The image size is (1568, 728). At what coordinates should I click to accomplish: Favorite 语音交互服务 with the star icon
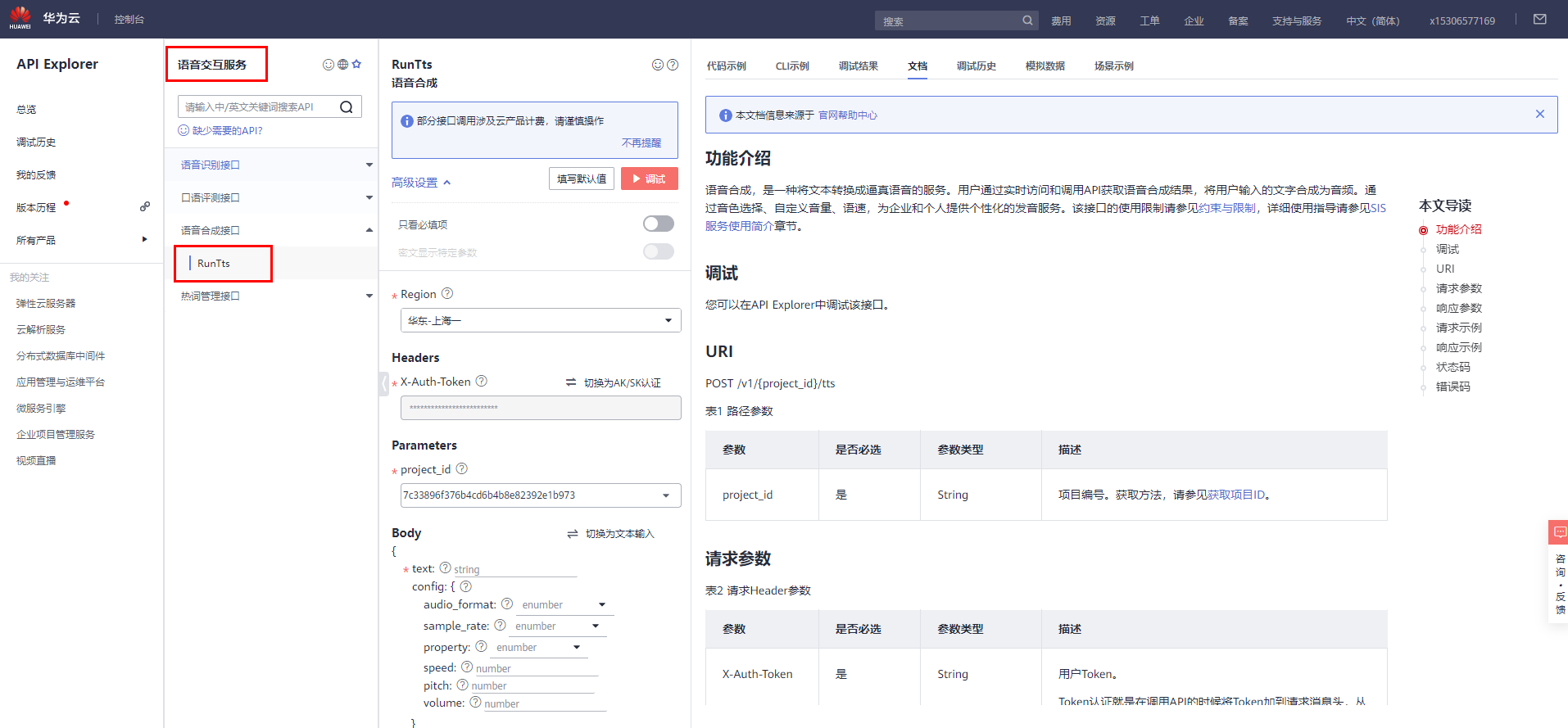(x=356, y=64)
